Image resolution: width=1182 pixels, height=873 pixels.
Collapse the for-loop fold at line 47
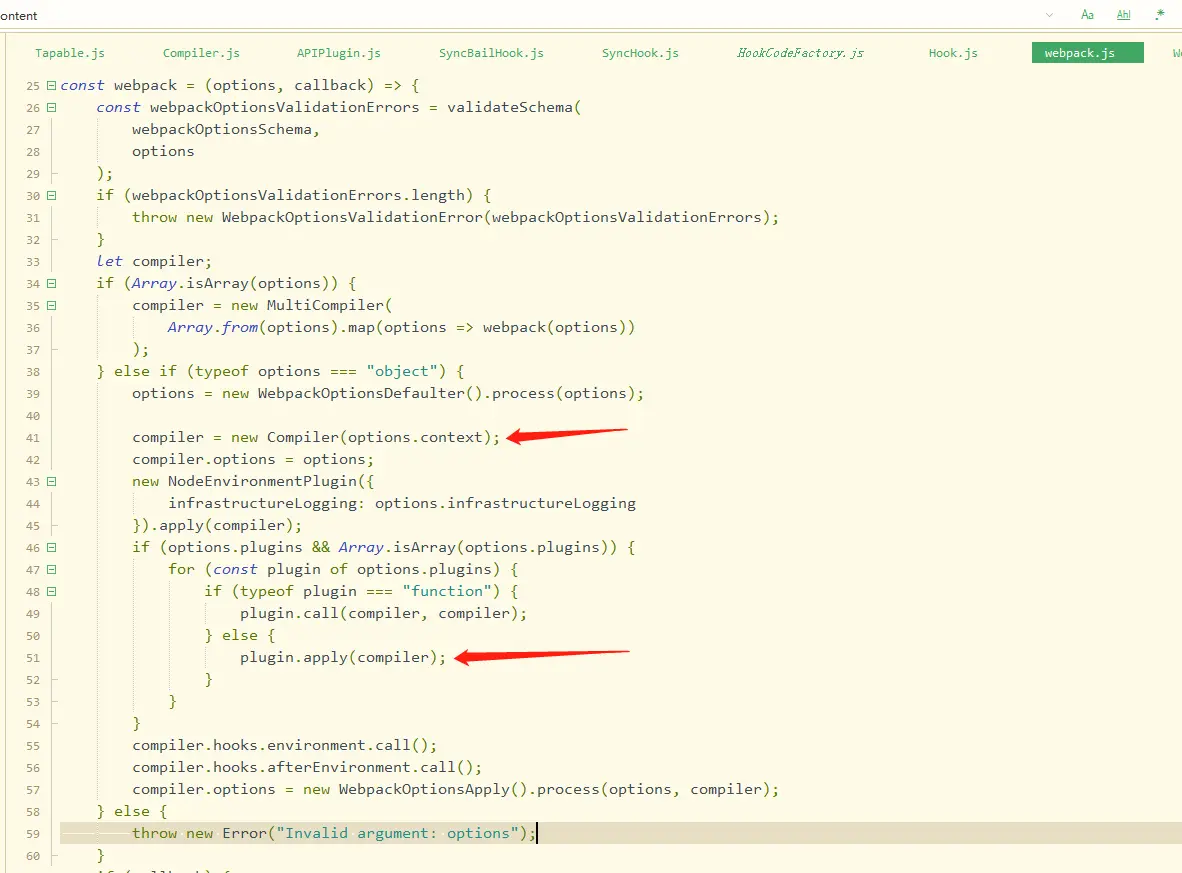51,569
